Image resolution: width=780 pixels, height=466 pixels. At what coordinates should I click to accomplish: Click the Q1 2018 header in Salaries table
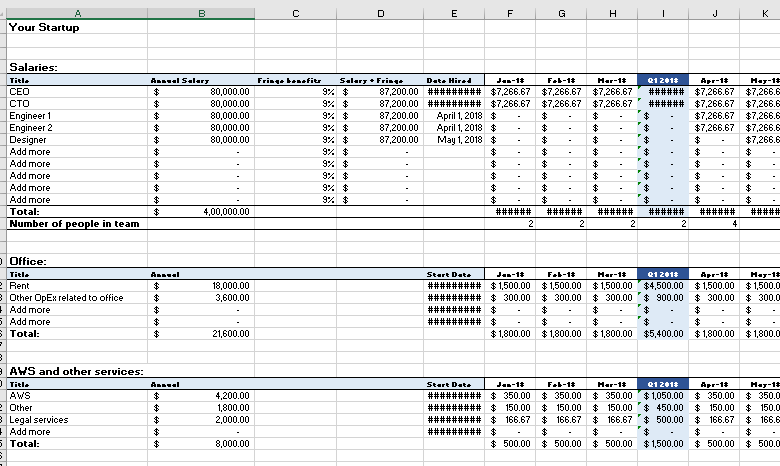662,79
